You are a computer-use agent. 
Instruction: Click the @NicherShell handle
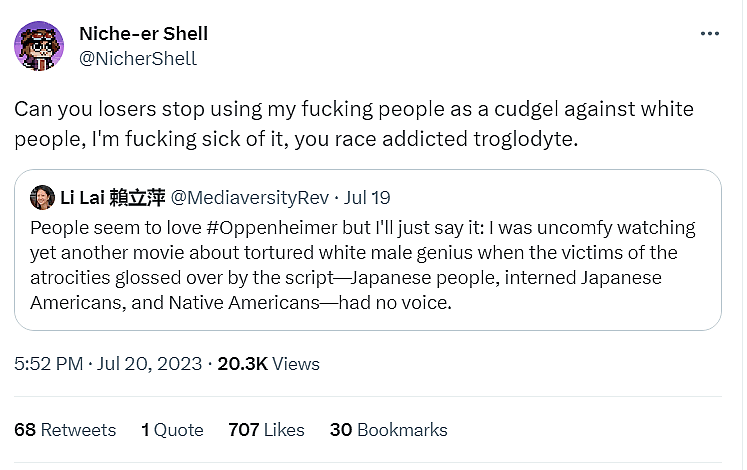[x=137, y=58]
